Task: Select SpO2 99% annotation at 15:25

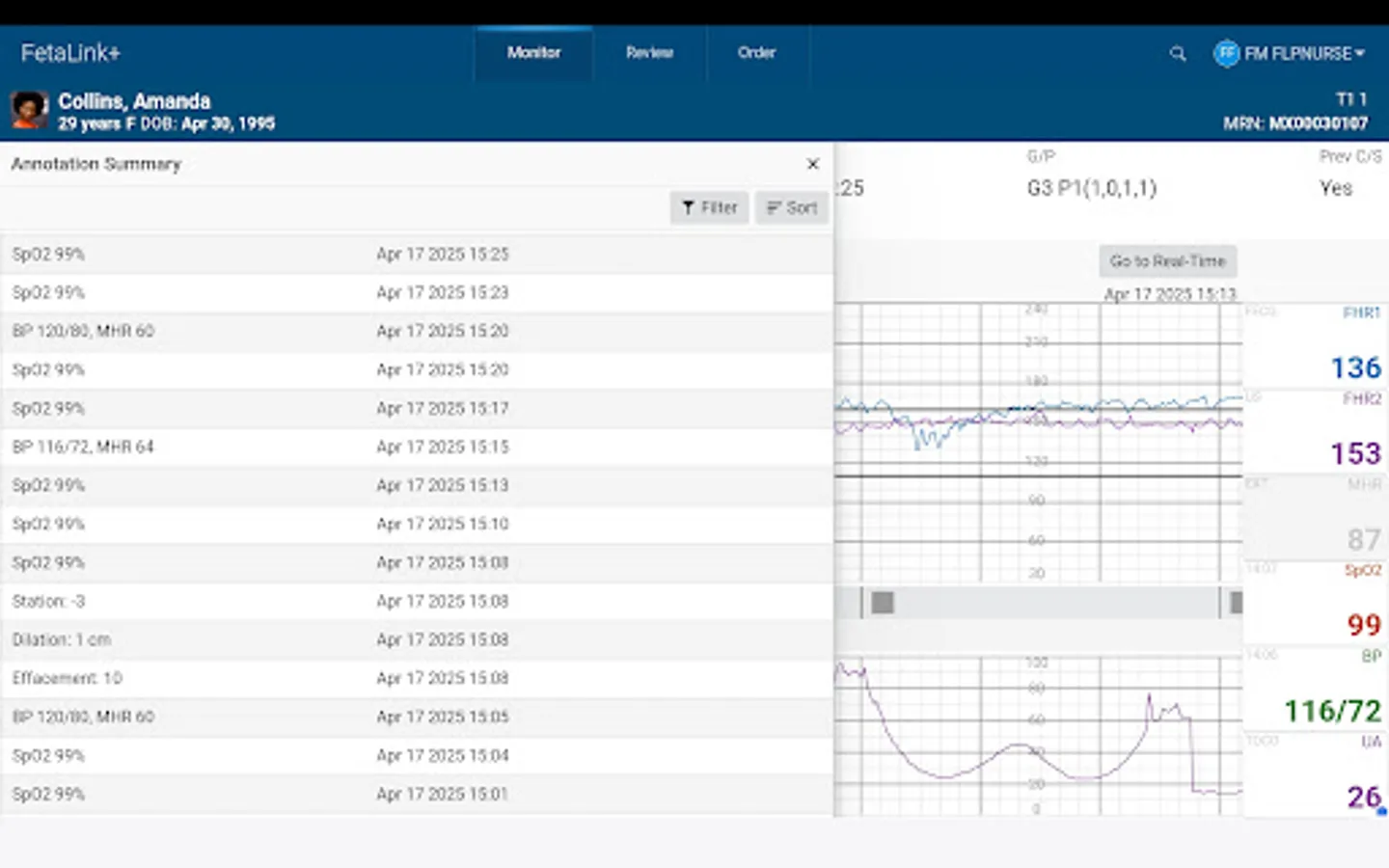Action: tap(417, 255)
